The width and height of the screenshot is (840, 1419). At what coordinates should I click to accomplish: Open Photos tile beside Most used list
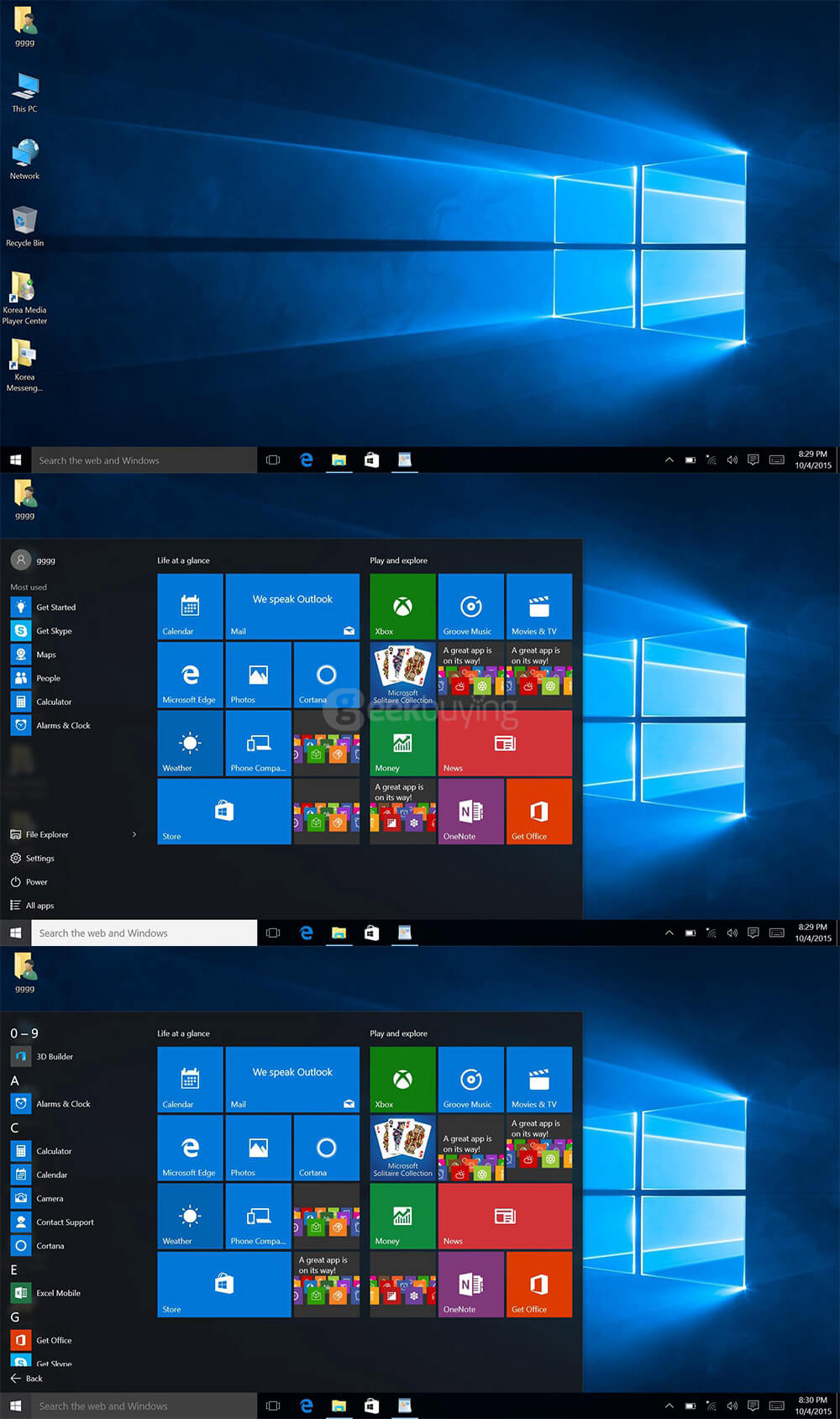[x=259, y=675]
